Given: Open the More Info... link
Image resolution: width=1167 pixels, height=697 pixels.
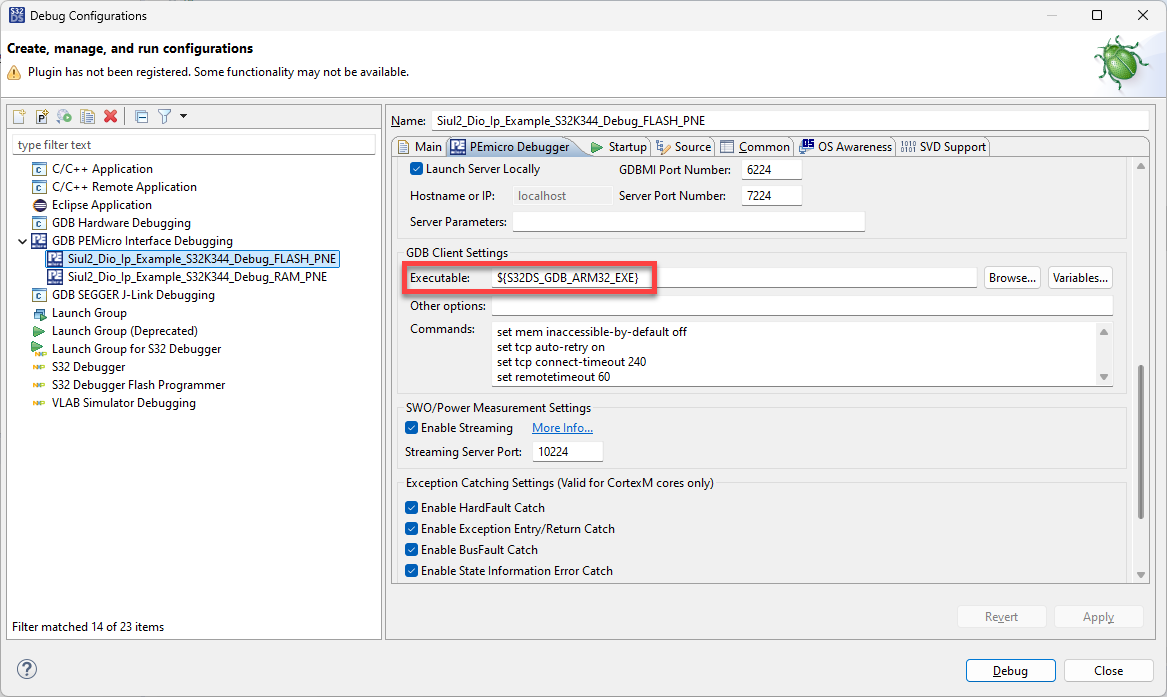Looking at the screenshot, I should [562, 428].
